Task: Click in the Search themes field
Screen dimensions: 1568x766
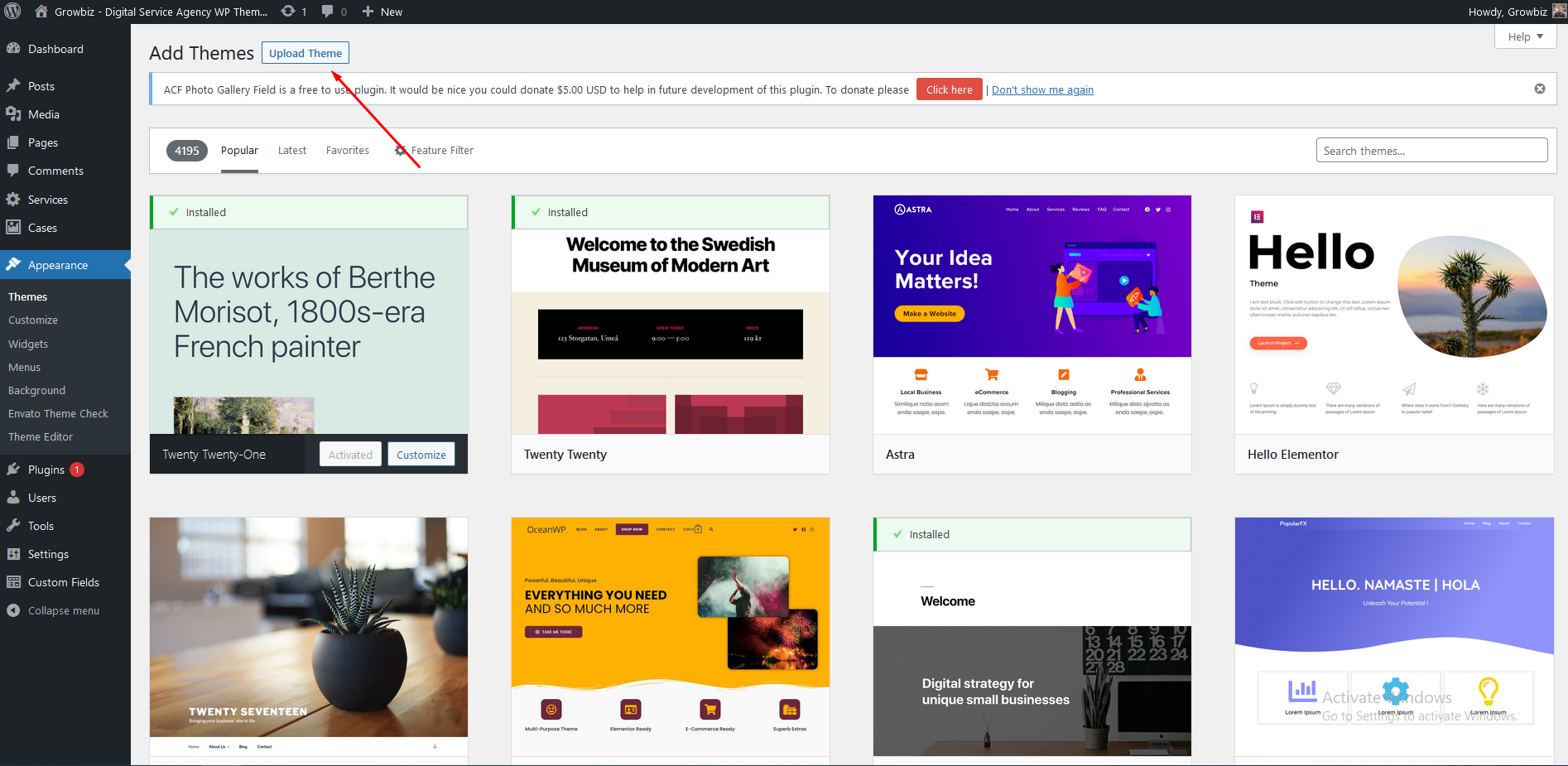Action: click(1431, 151)
